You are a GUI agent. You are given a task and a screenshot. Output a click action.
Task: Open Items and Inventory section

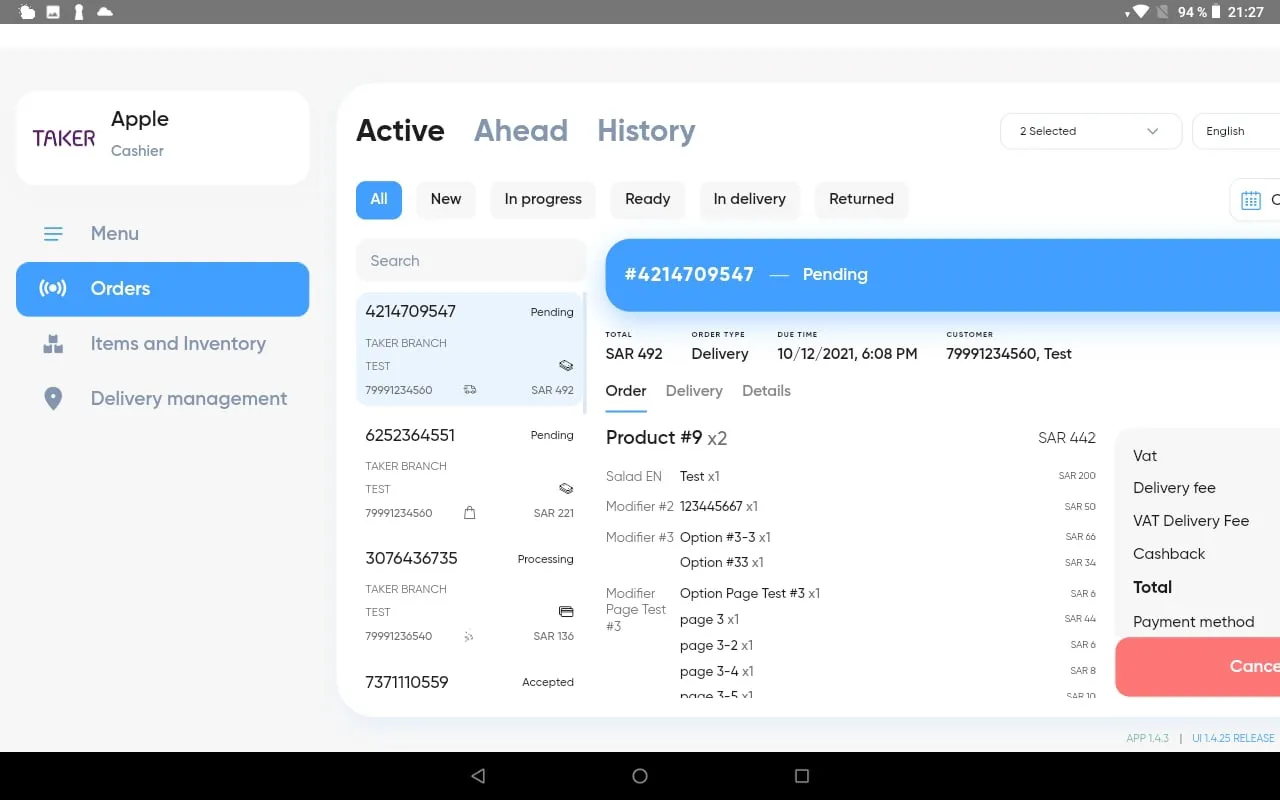point(163,344)
